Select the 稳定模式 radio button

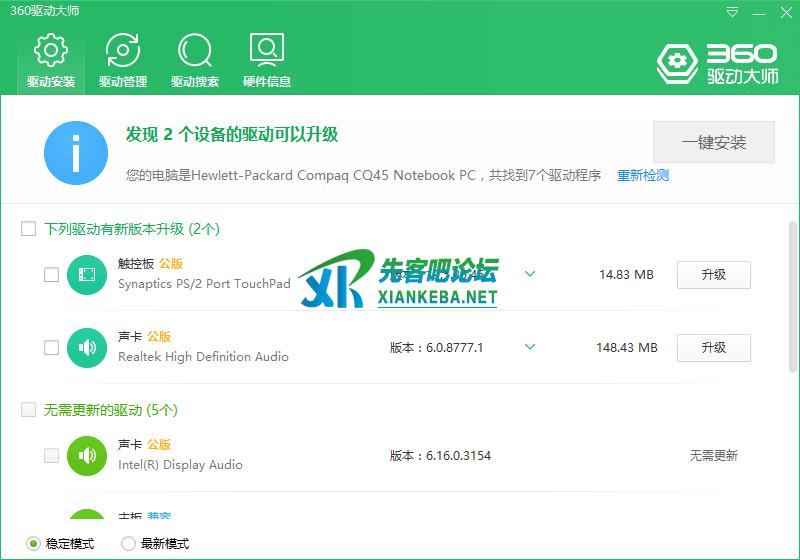(33, 544)
